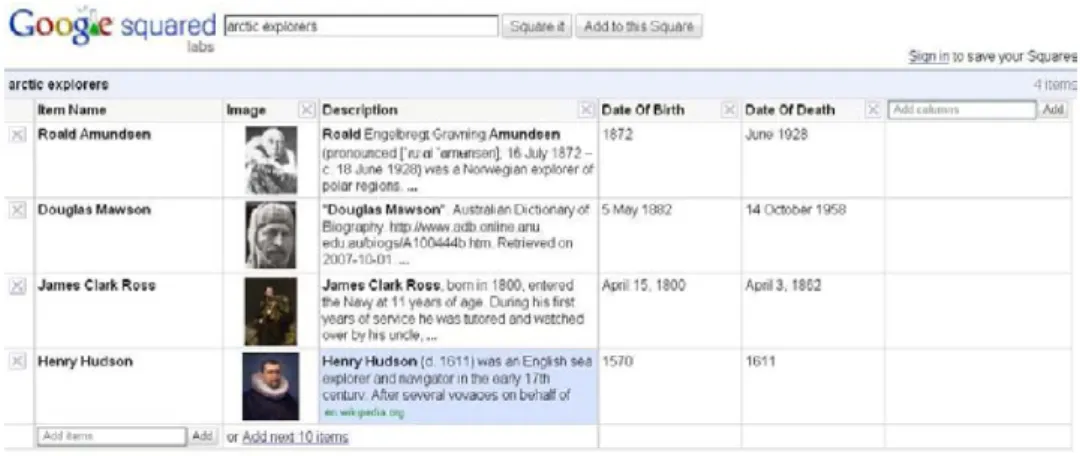This screenshot has width=1080, height=456.
Task: Select the James Clark Ross item name
Action: (x=96, y=285)
